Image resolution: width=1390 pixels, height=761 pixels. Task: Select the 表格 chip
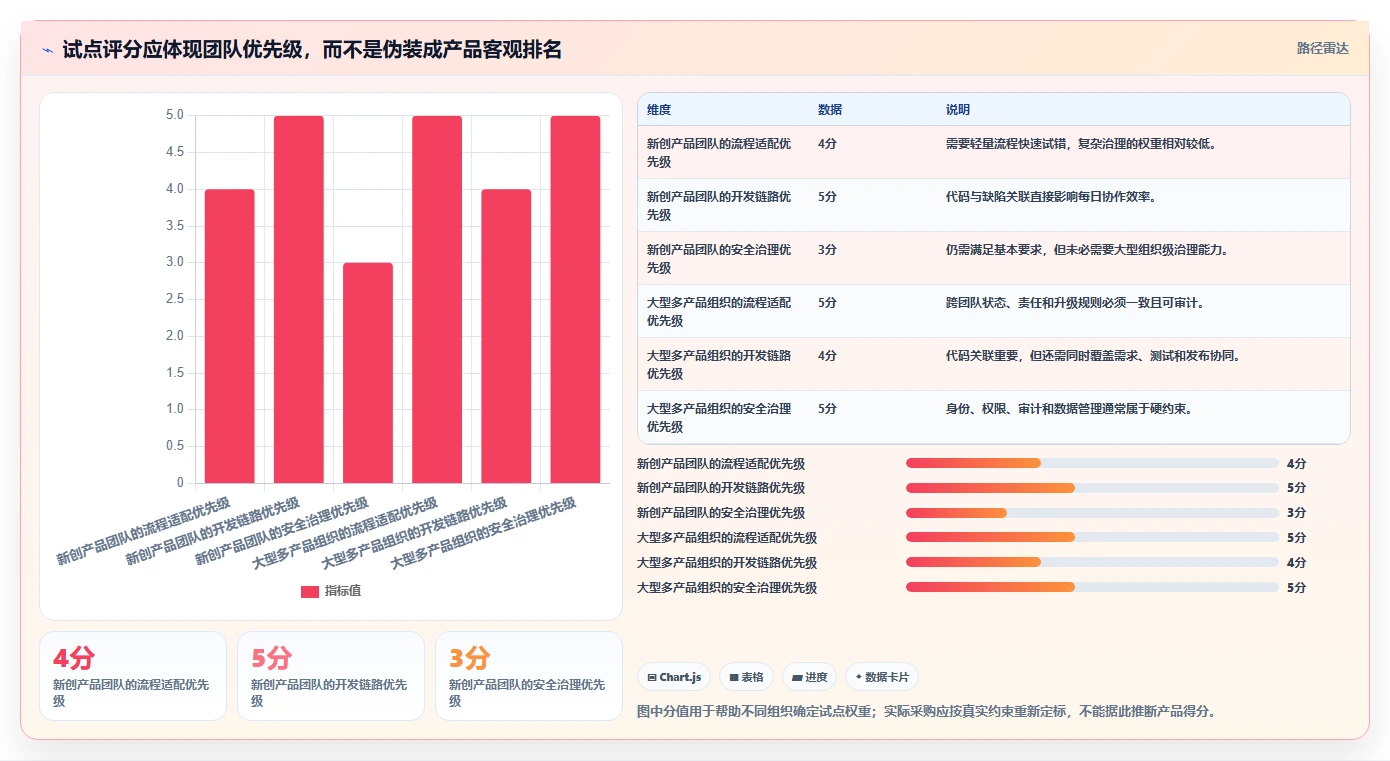point(746,677)
